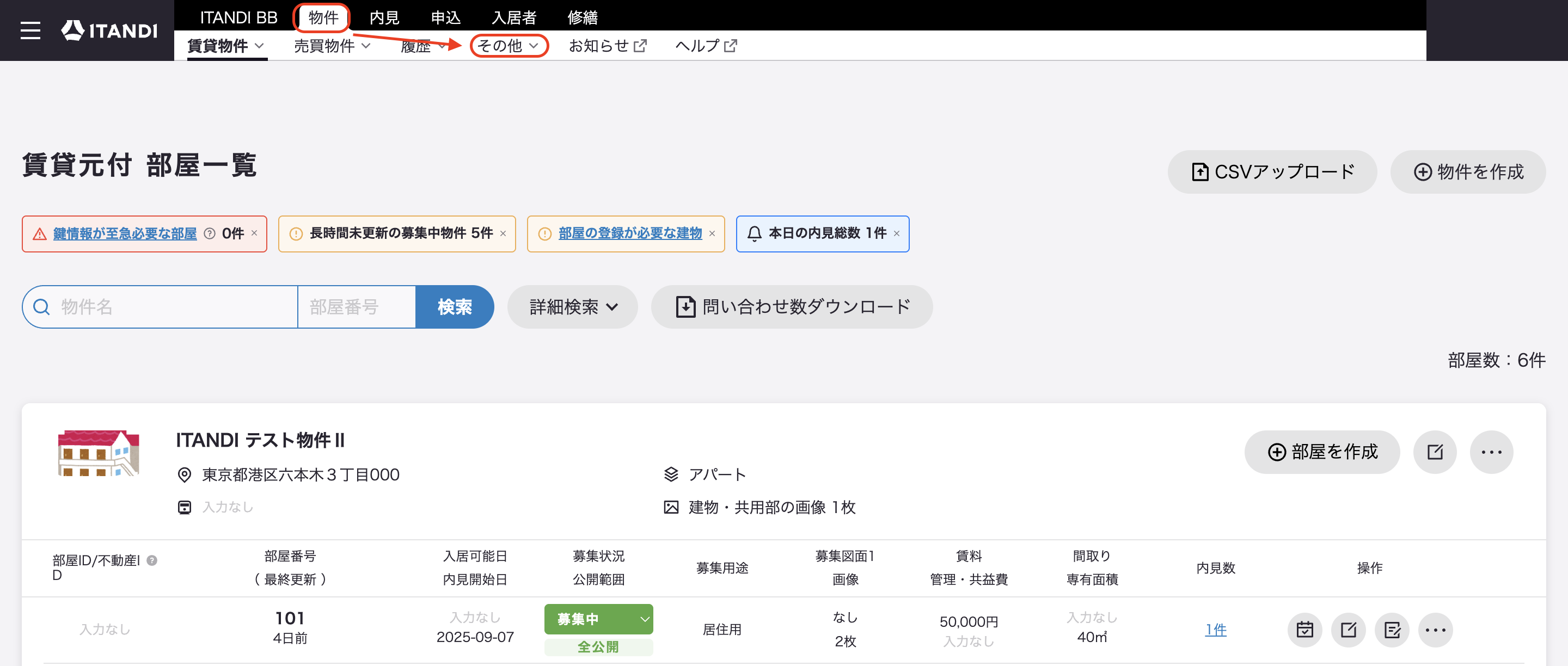The image size is (1568, 666).
Task: Click the 部屋数:6件 count
Action: [1496, 360]
